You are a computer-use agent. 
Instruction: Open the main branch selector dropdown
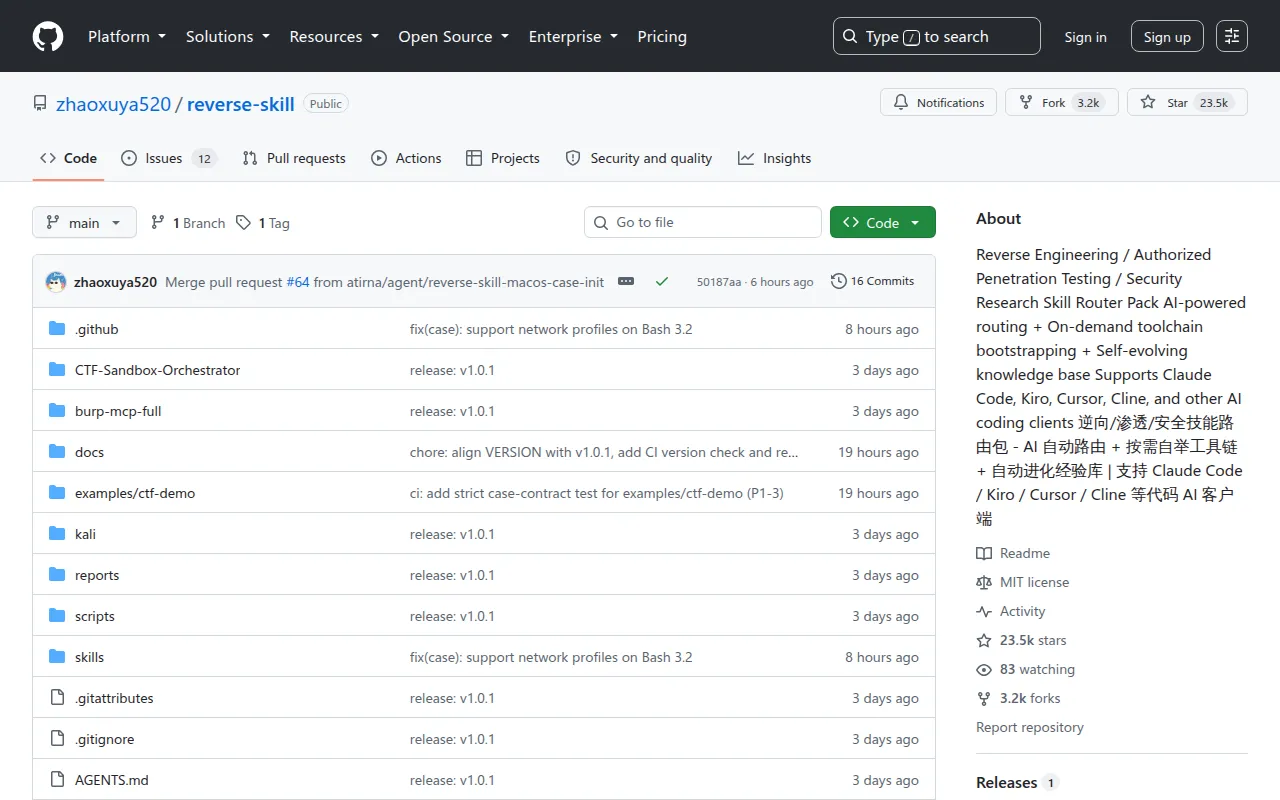pos(84,223)
